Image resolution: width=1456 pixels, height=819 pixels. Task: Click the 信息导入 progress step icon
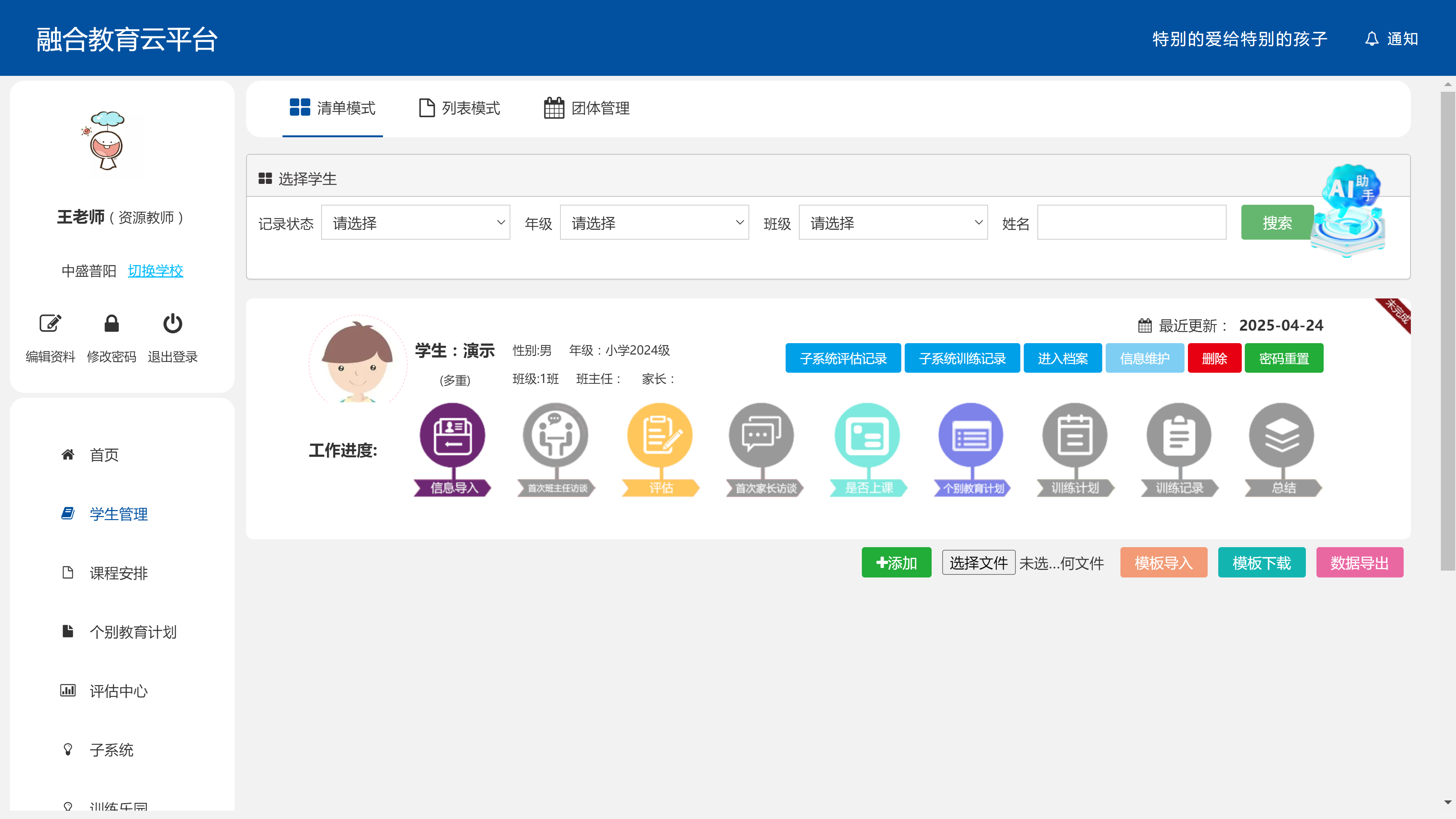click(x=452, y=436)
